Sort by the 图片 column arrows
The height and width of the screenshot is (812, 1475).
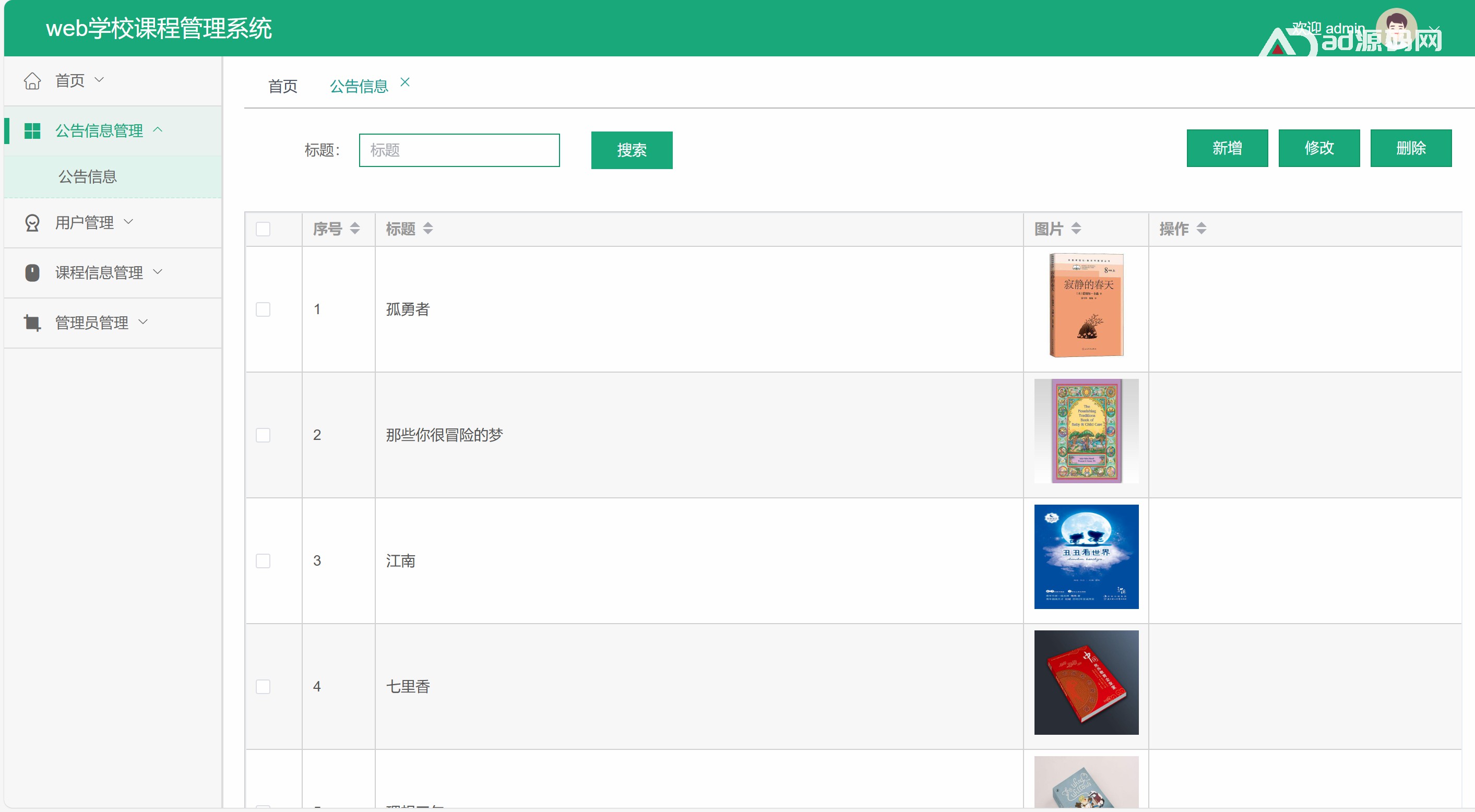[x=1076, y=229]
